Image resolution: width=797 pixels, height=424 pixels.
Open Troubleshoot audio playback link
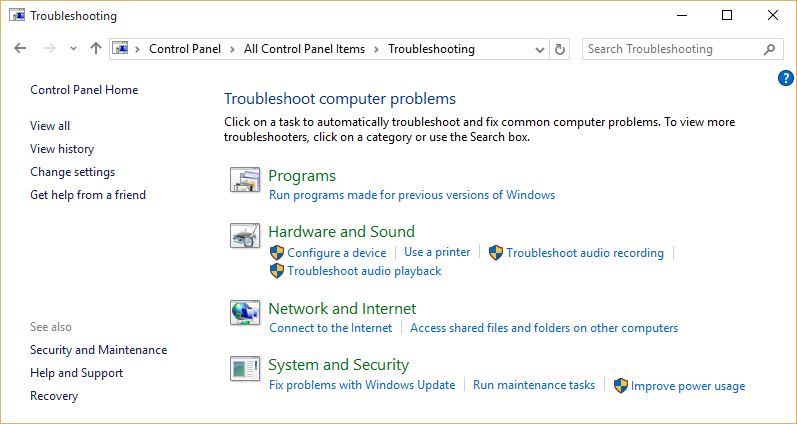364,271
